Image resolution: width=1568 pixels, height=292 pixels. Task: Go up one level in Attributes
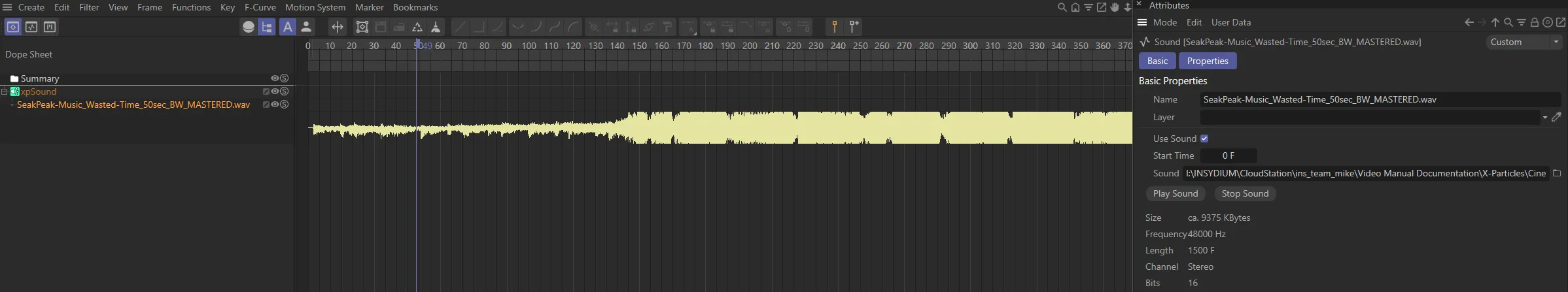click(1495, 22)
